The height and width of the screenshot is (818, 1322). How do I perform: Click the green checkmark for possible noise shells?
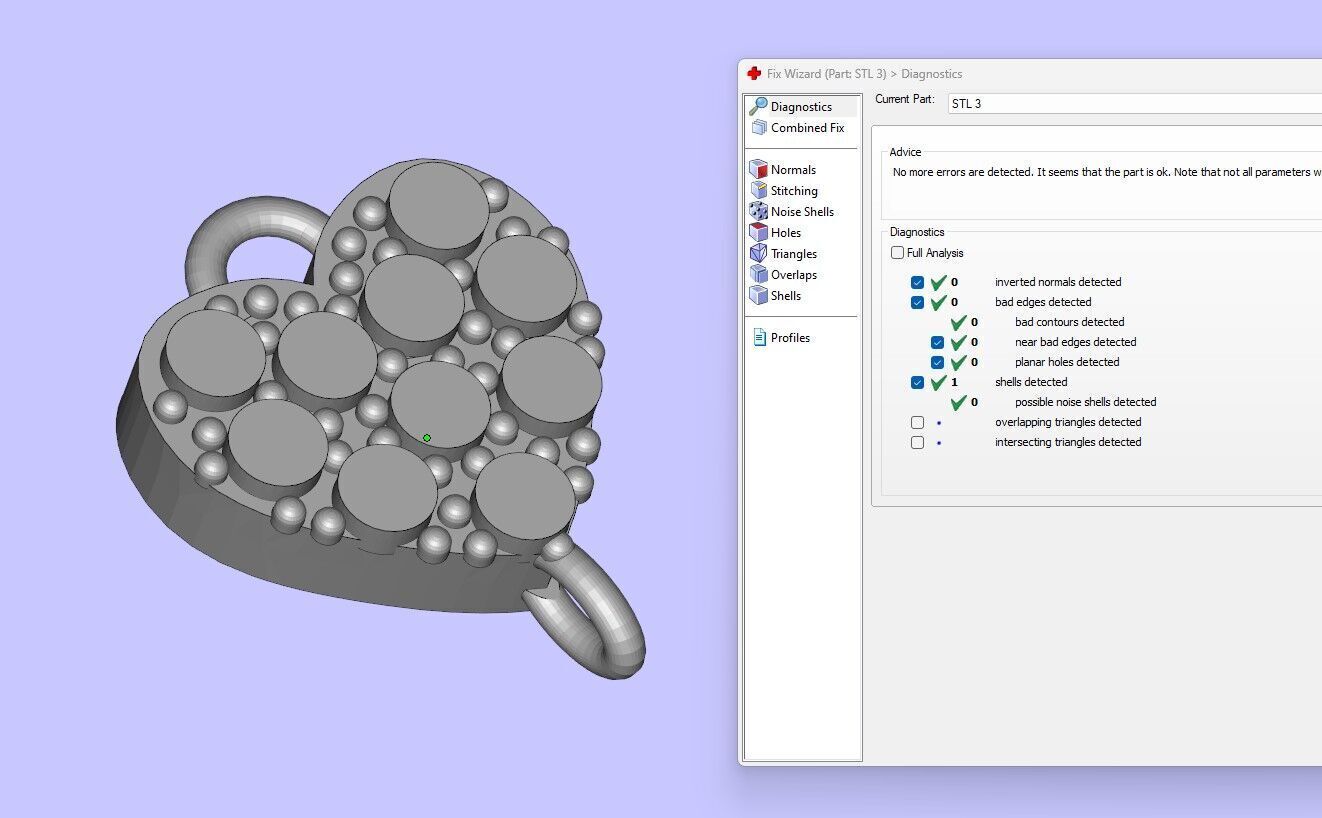[x=958, y=402]
